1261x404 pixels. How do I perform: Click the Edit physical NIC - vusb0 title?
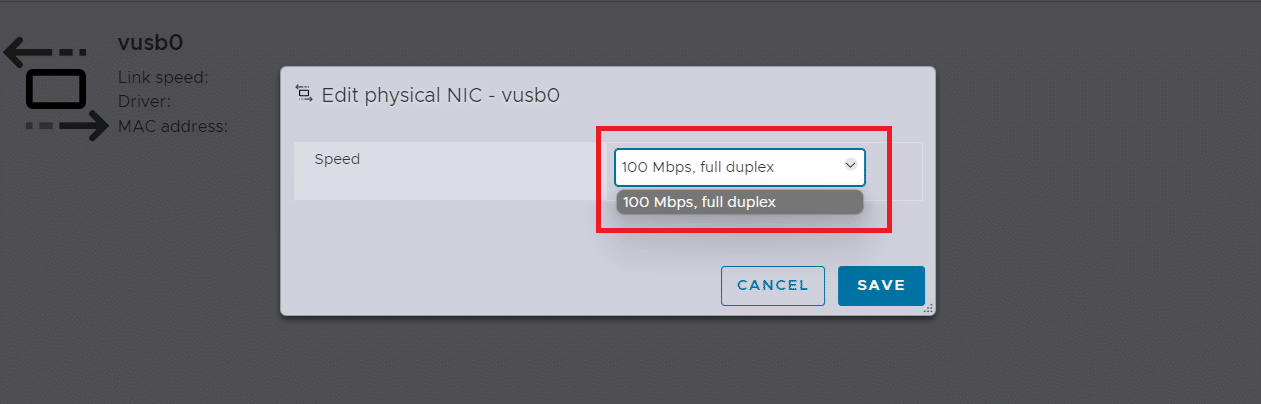coord(440,96)
